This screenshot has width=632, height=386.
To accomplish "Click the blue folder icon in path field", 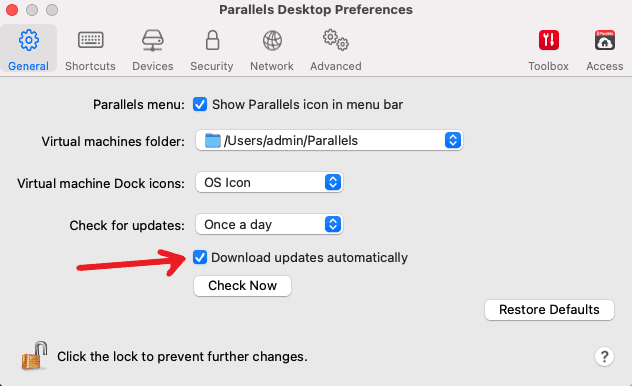I will pos(212,141).
